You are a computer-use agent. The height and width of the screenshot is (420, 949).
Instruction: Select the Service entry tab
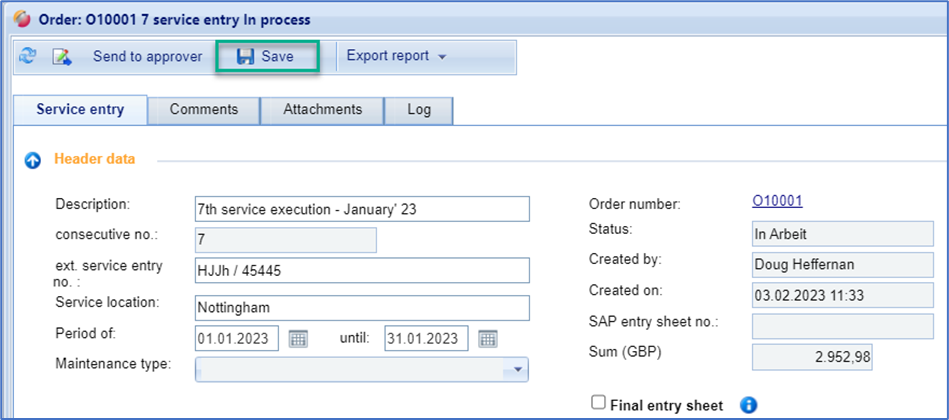tap(80, 110)
